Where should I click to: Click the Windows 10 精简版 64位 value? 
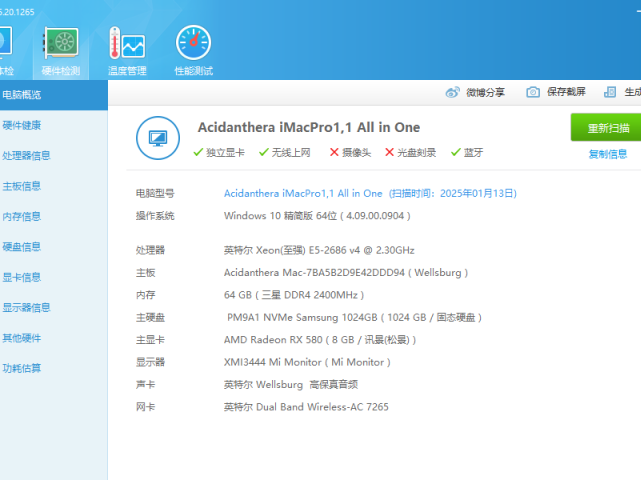pyautogui.click(x=317, y=216)
